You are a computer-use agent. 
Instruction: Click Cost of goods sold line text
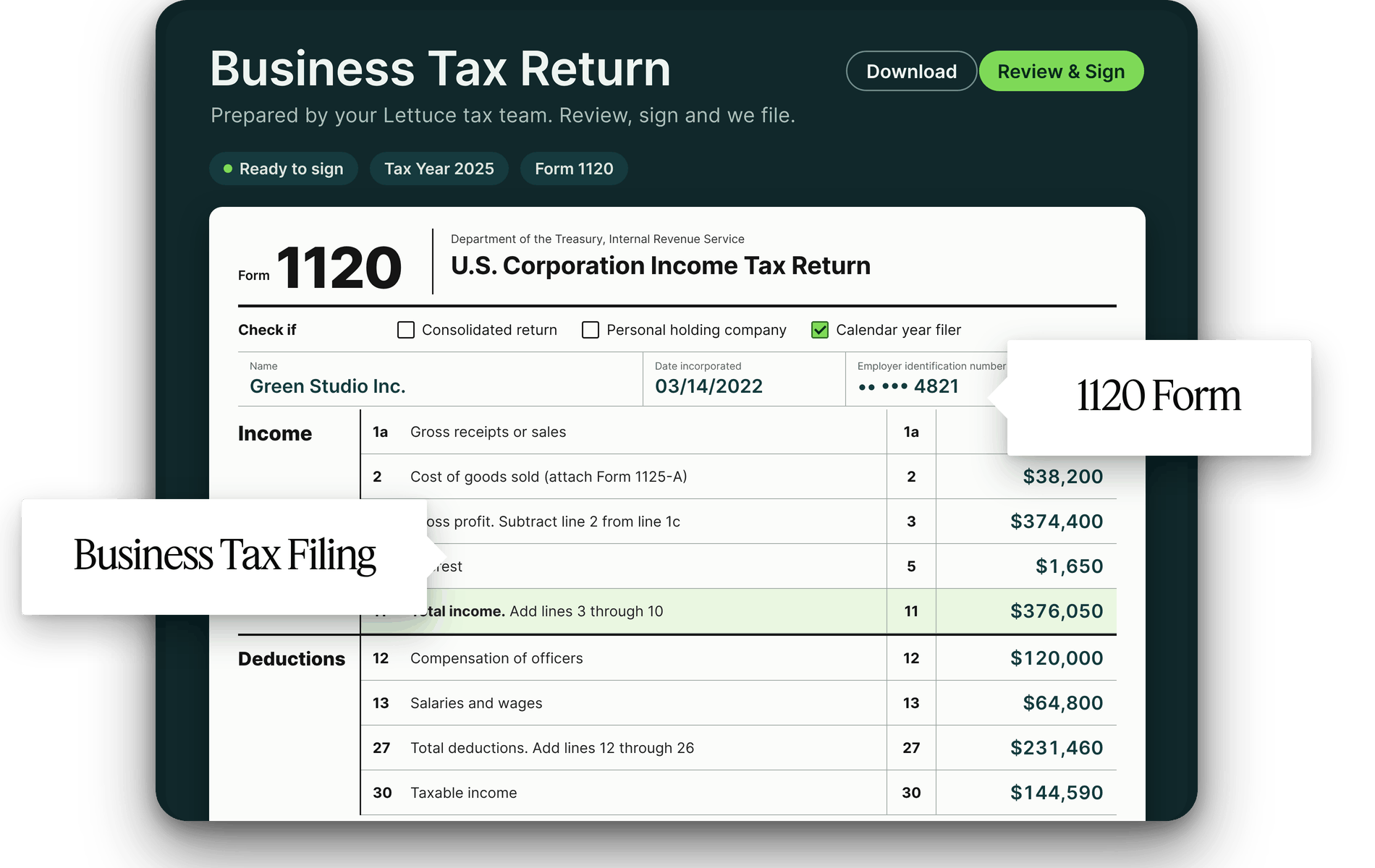tap(549, 477)
